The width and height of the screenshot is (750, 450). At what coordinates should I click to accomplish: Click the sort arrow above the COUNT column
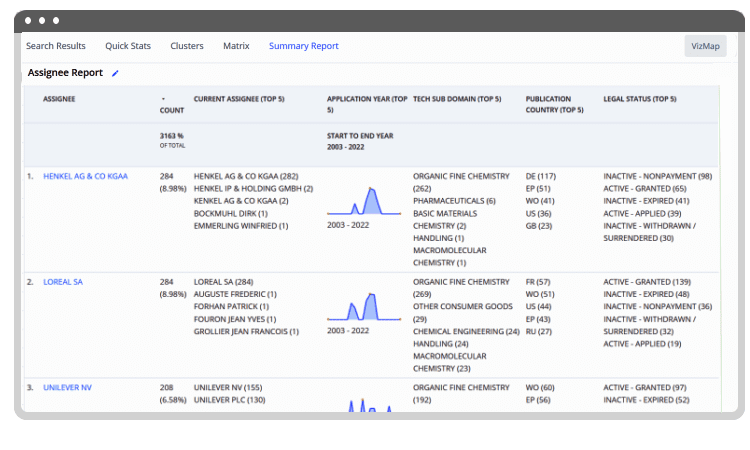163,99
